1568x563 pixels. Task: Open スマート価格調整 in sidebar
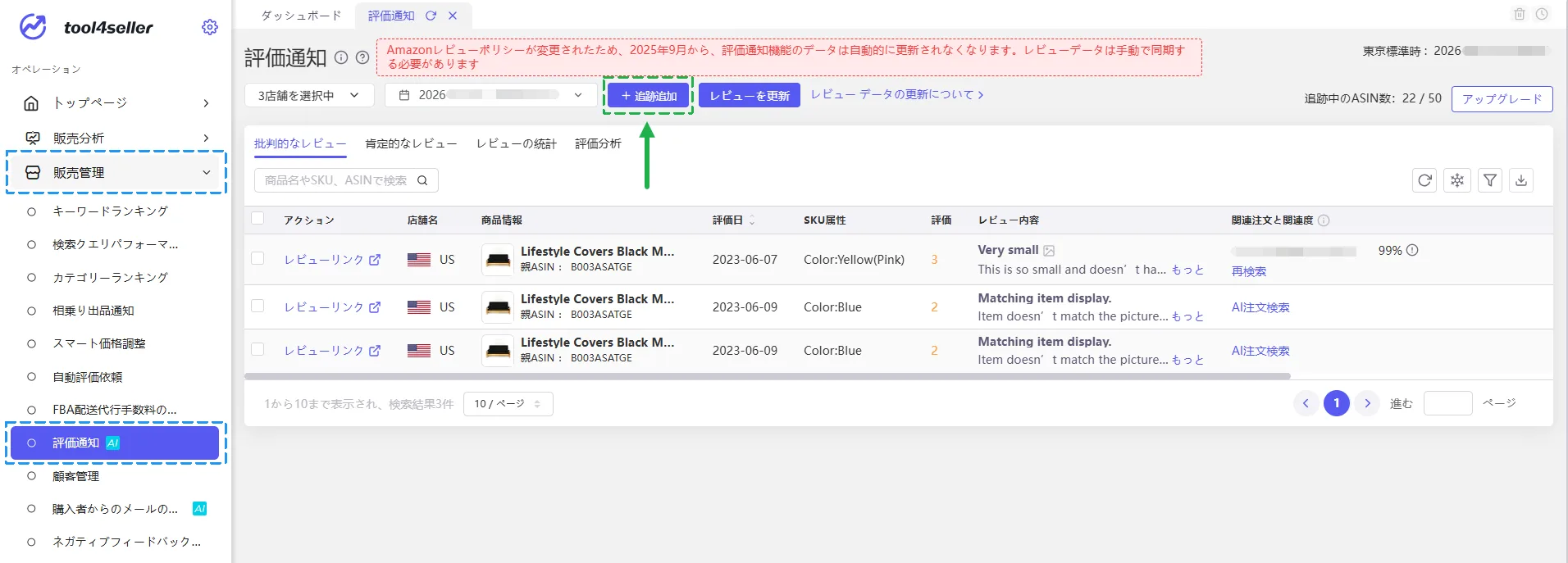click(99, 343)
